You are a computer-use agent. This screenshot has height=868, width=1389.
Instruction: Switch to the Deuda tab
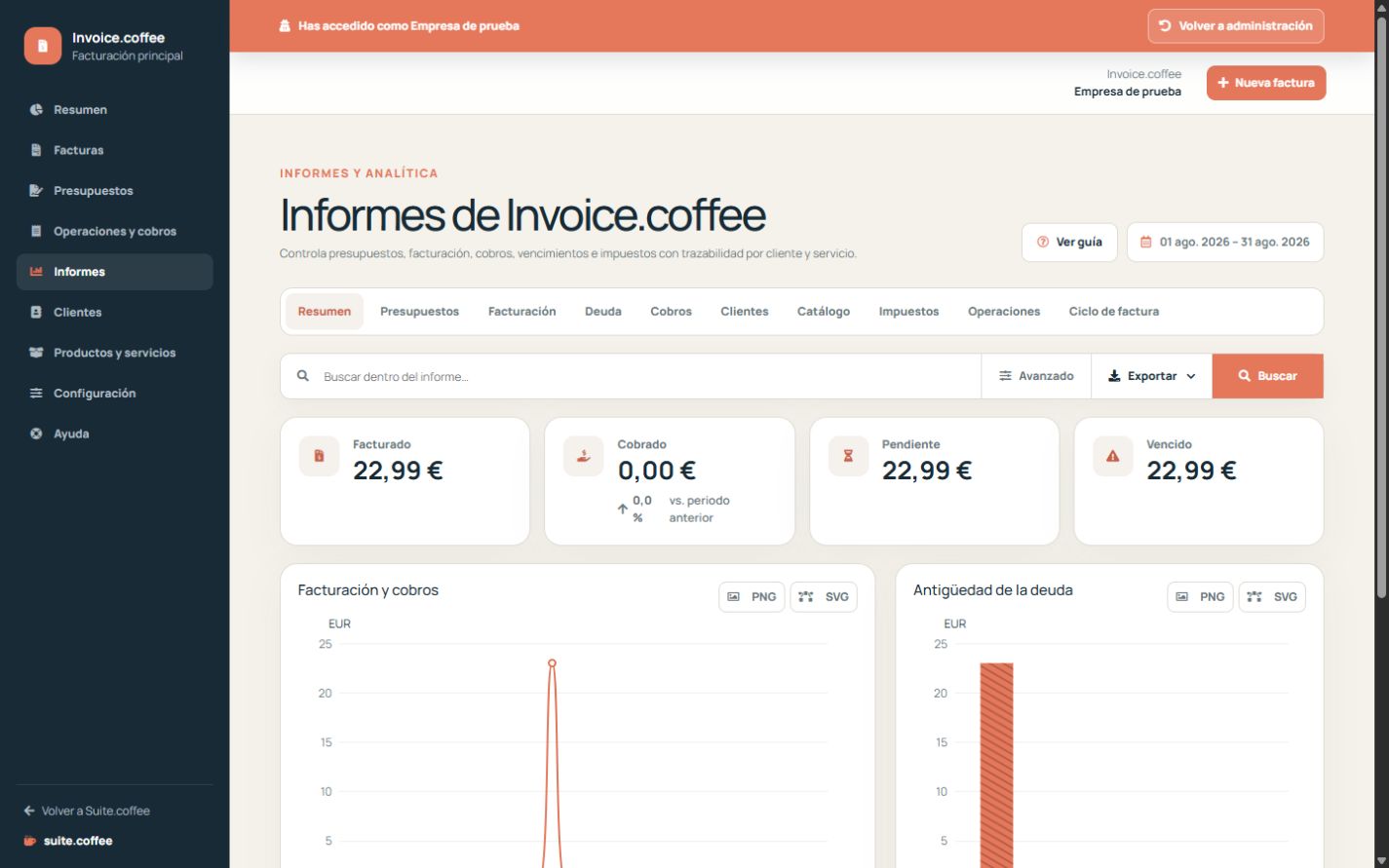603,312
